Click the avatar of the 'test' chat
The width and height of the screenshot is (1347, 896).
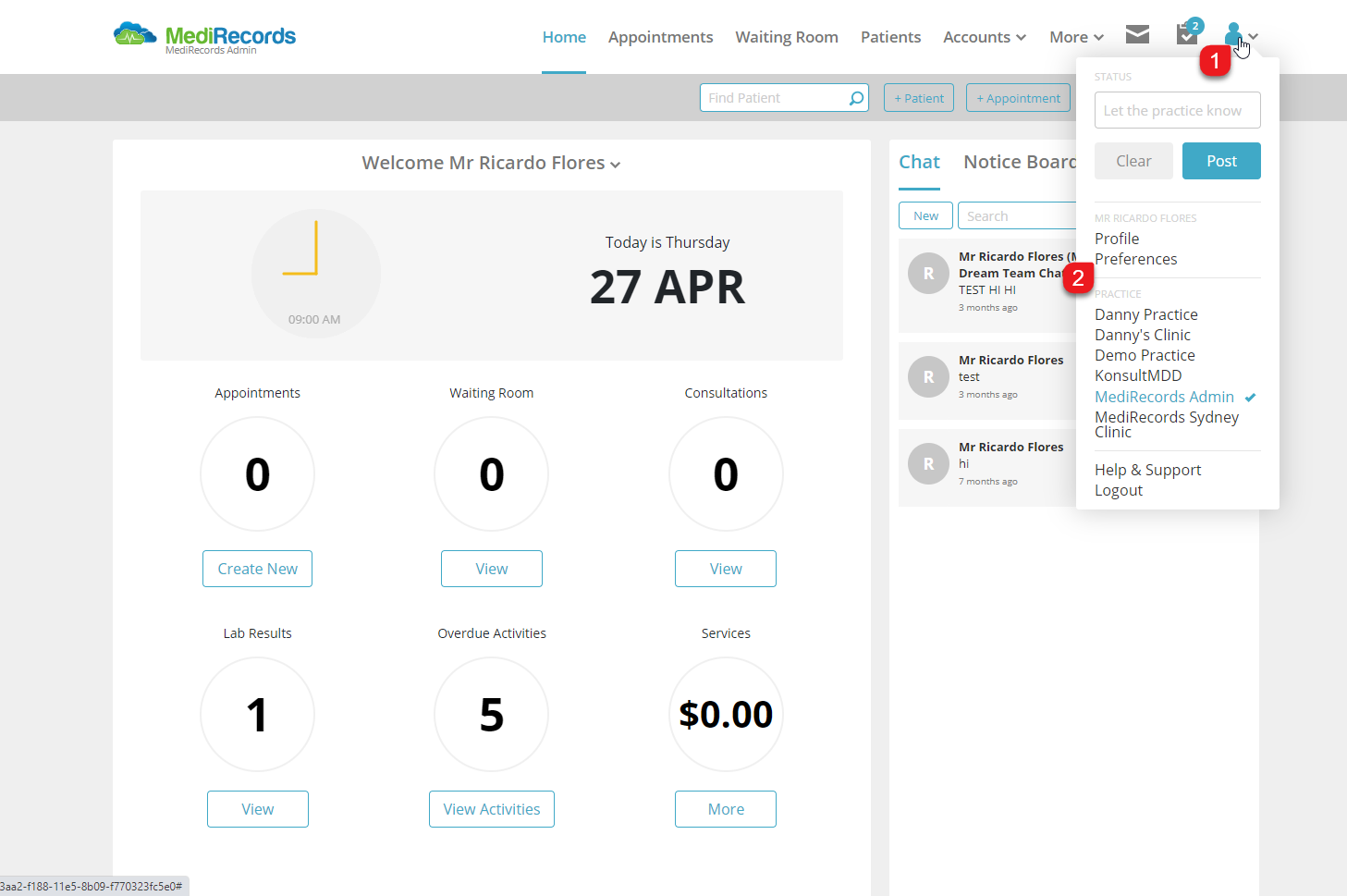click(928, 377)
